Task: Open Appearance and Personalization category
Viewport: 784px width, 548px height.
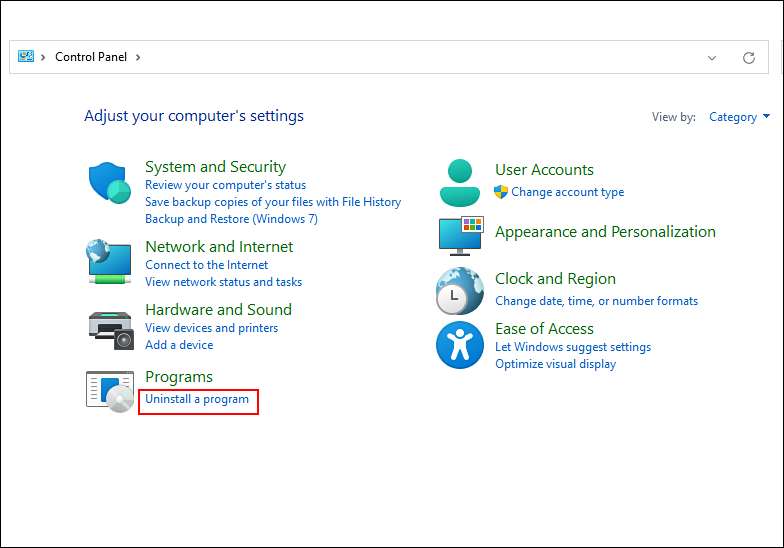Action: (x=605, y=232)
